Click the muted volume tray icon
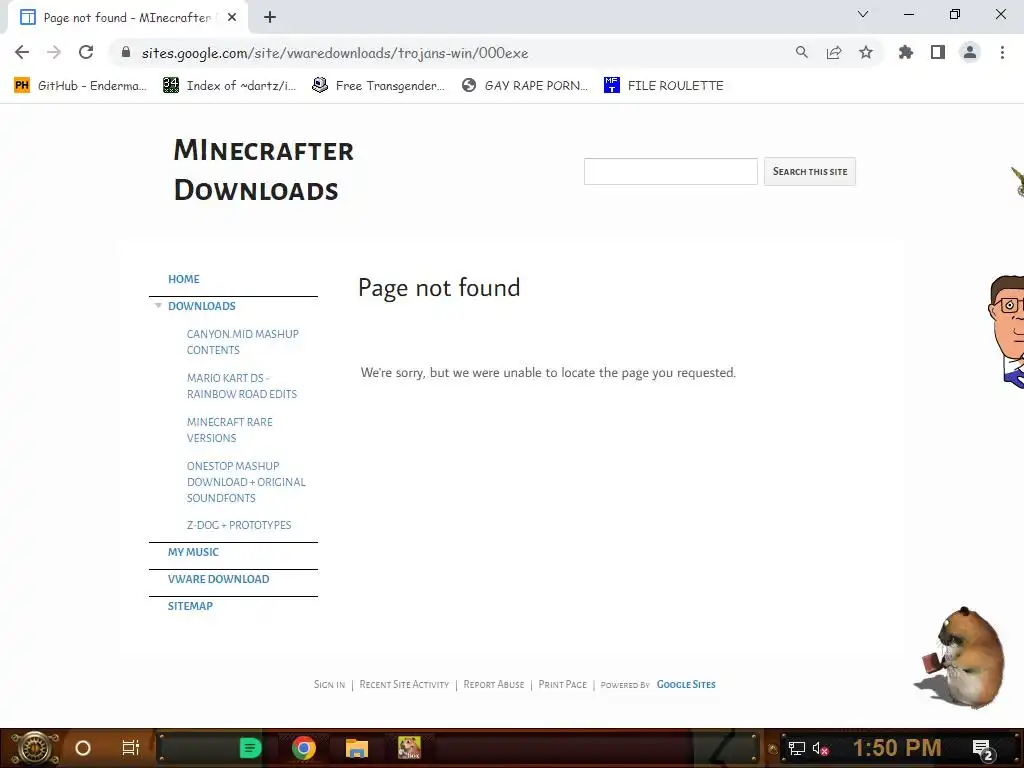The width and height of the screenshot is (1024, 768). tap(821, 748)
